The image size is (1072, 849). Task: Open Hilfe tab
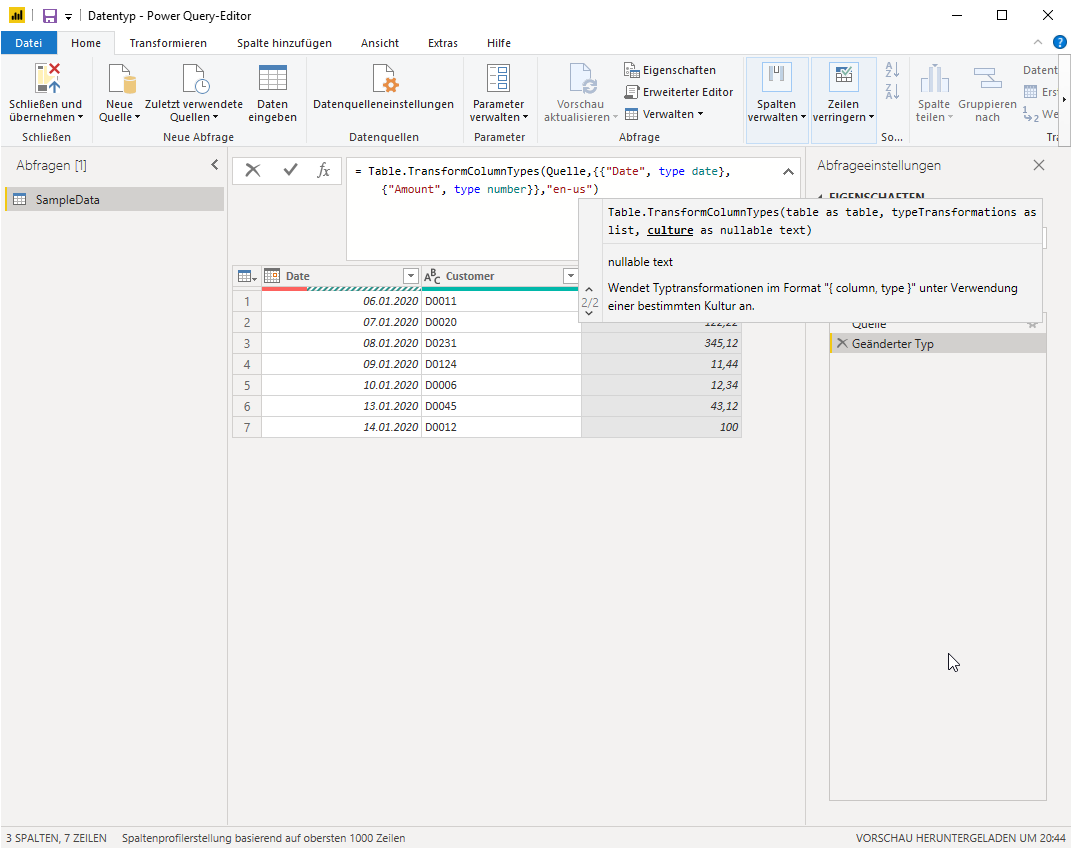click(499, 42)
